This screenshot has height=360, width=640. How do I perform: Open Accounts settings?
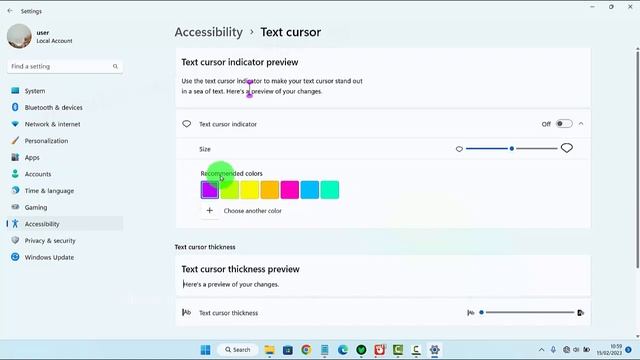coord(65,174)
